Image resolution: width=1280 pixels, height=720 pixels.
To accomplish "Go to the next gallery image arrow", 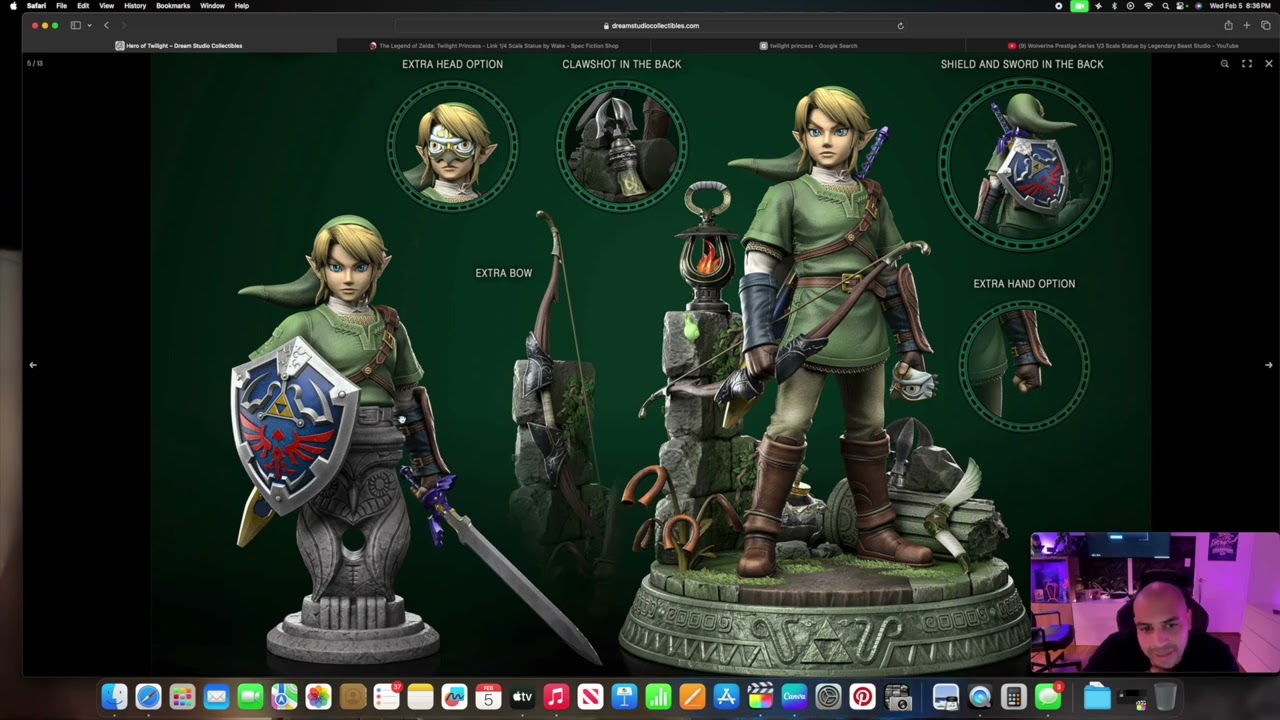I will point(1268,365).
